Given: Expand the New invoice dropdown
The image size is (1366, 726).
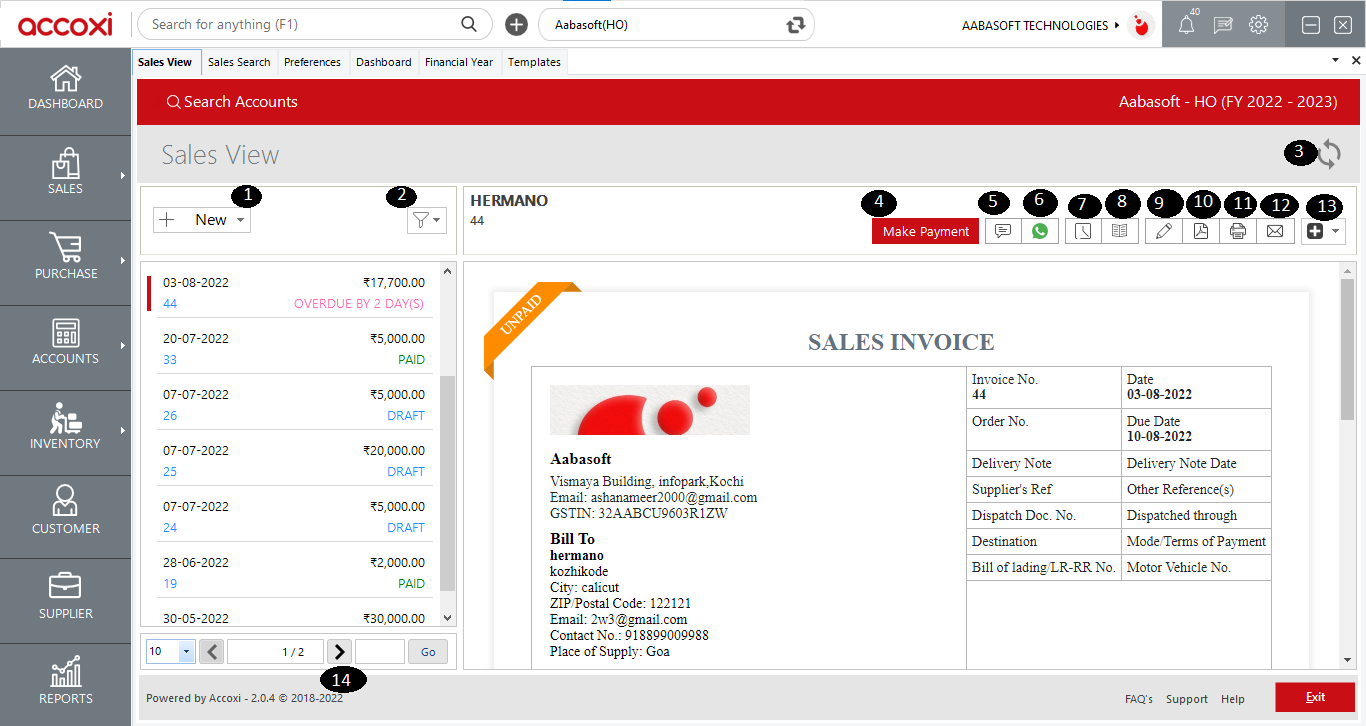Looking at the screenshot, I should click(x=241, y=220).
